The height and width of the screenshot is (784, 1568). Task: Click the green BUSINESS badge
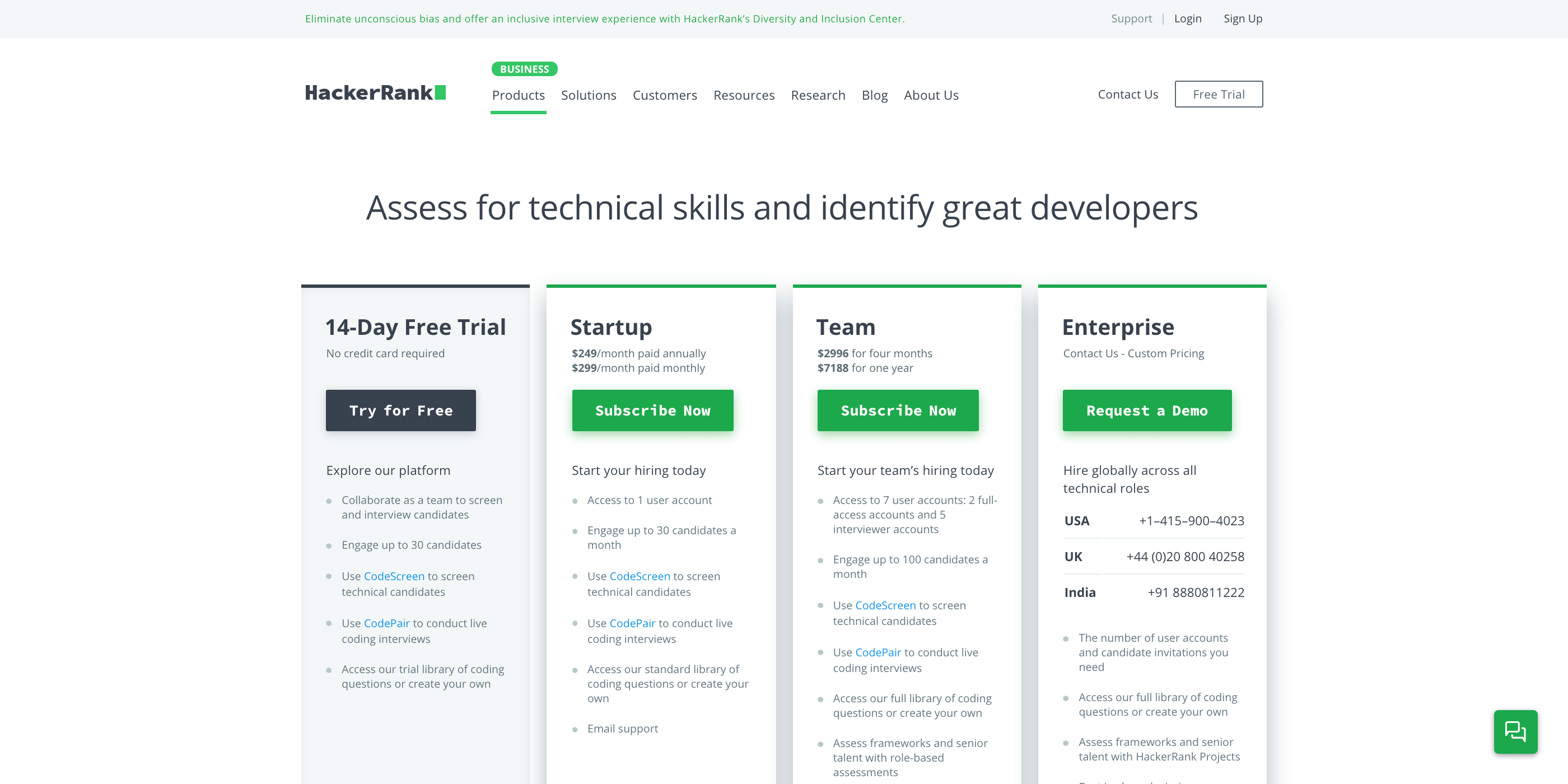click(x=524, y=69)
